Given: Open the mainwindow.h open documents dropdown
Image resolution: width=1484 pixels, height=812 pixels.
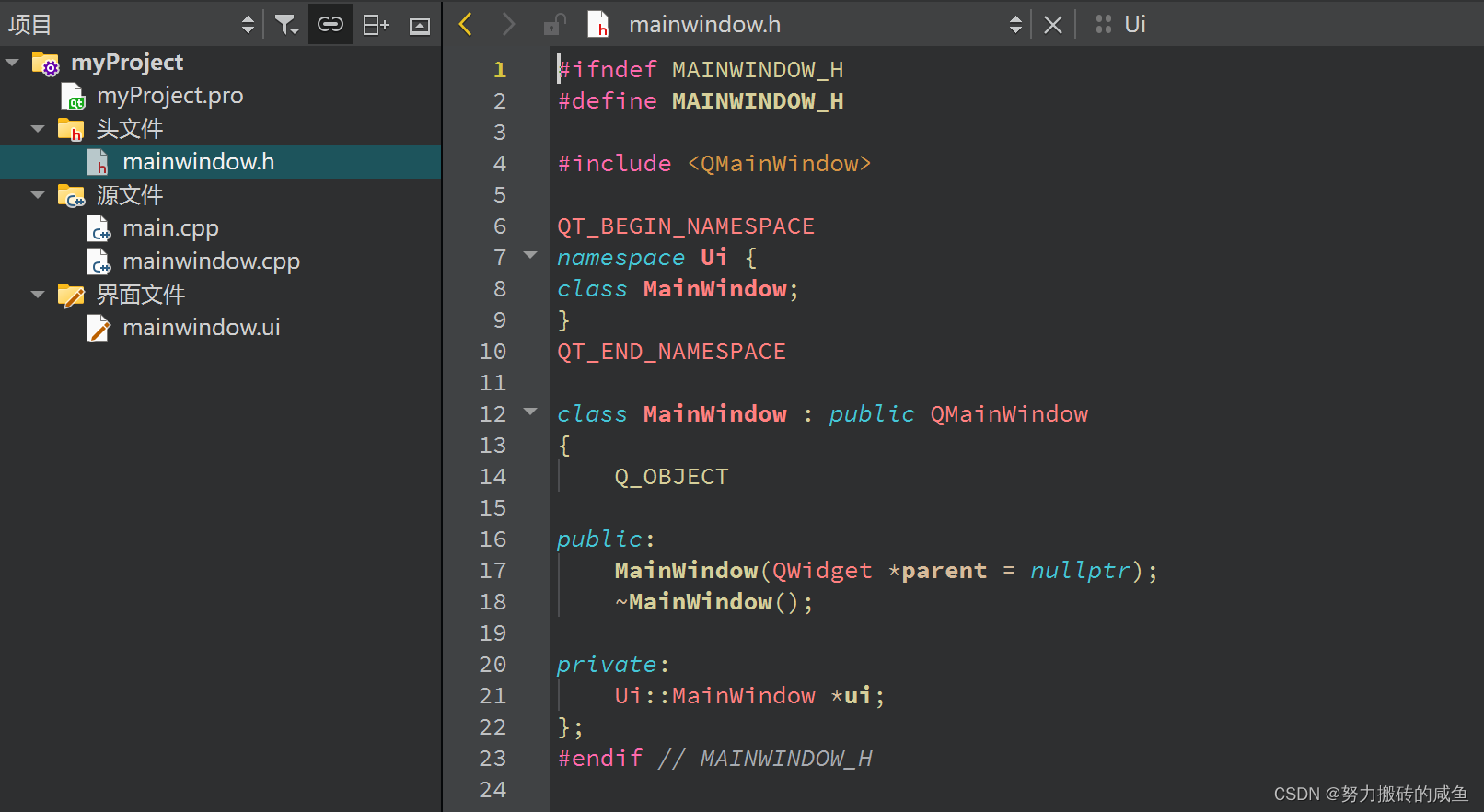Looking at the screenshot, I should click(x=1015, y=25).
